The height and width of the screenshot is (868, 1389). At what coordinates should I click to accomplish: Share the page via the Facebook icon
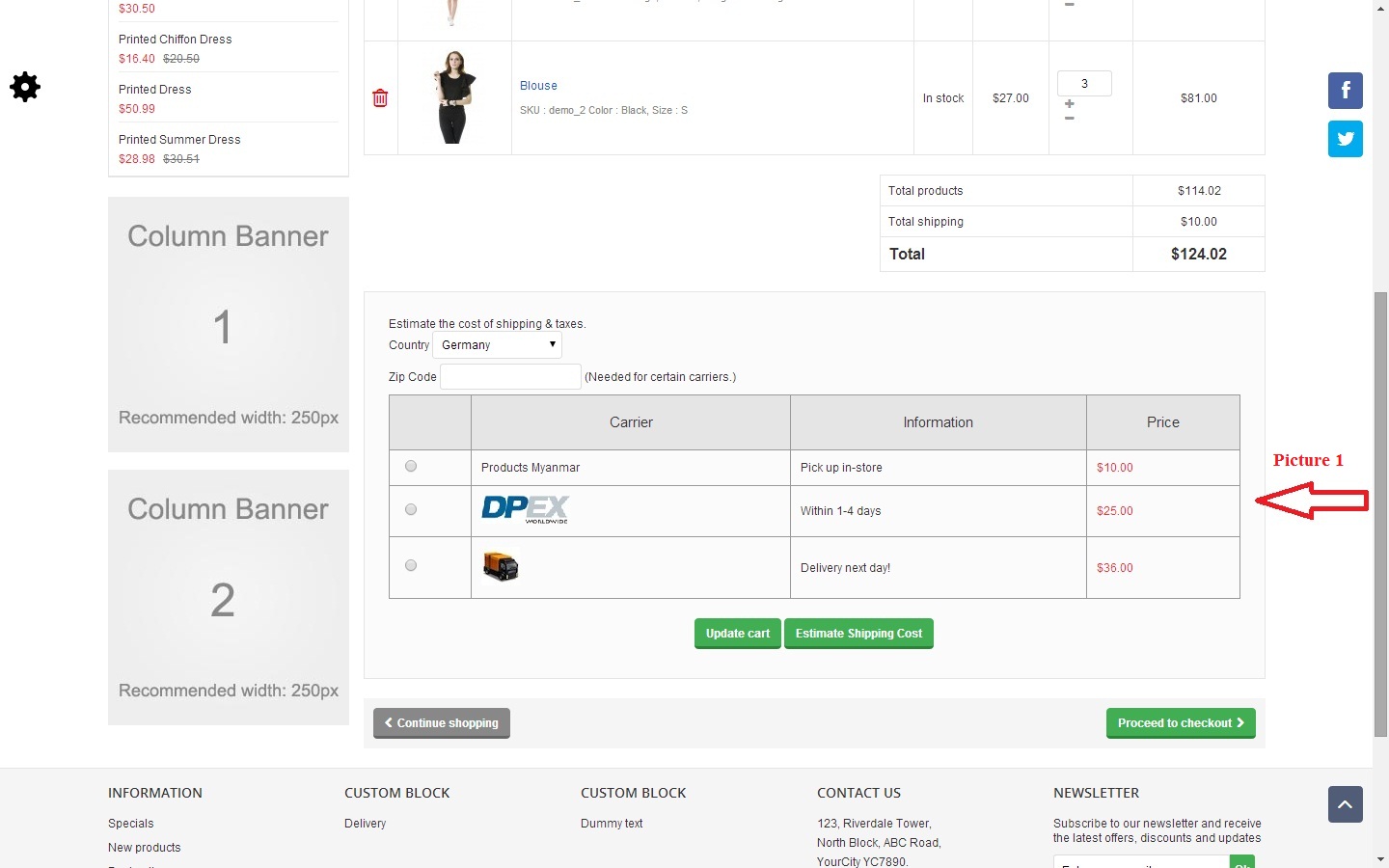point(1345,91)
